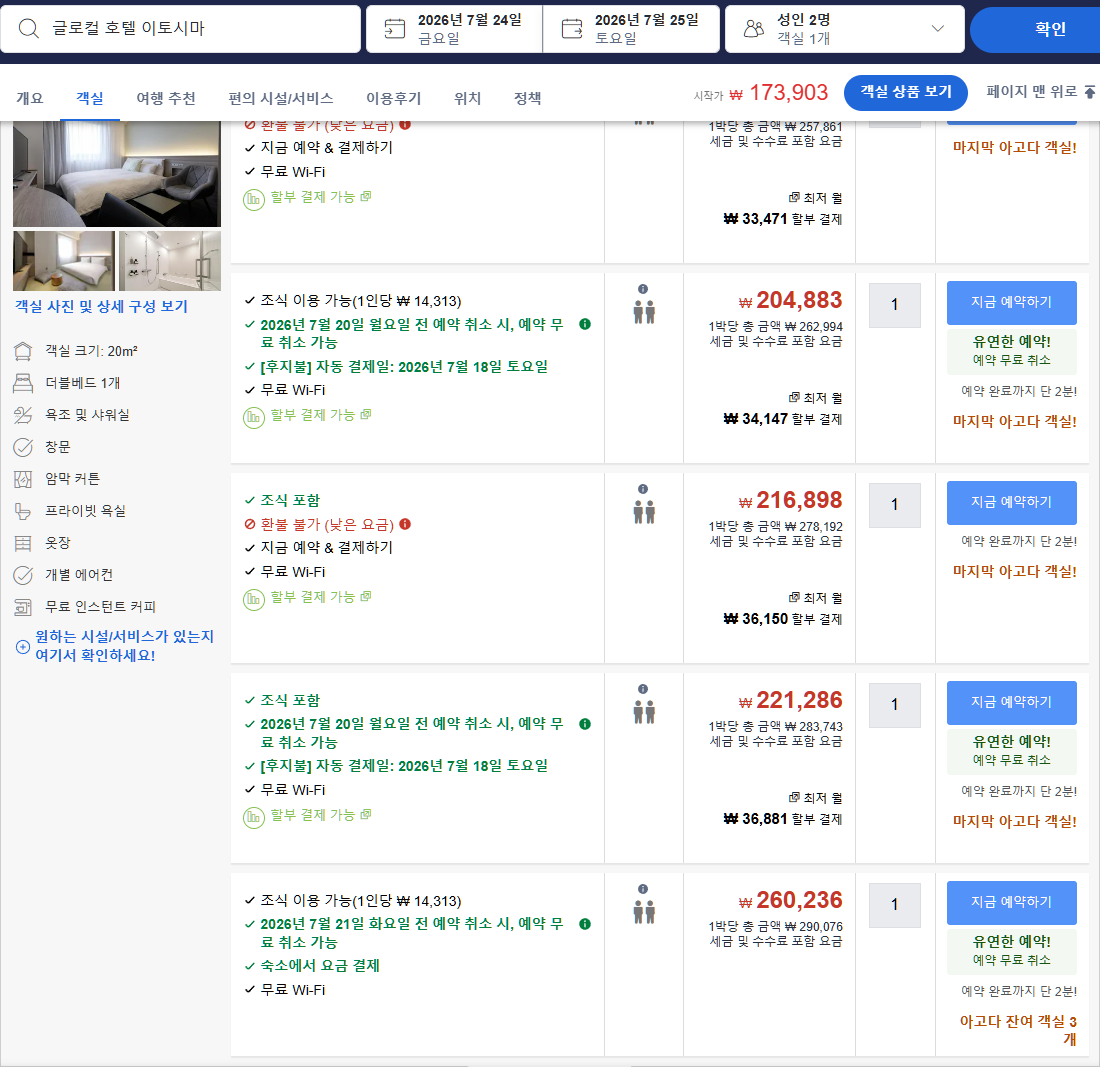Open room quantity dropdown for 221,286 offer
The width and height of the screenshot is (1100, 1067).
894,705
